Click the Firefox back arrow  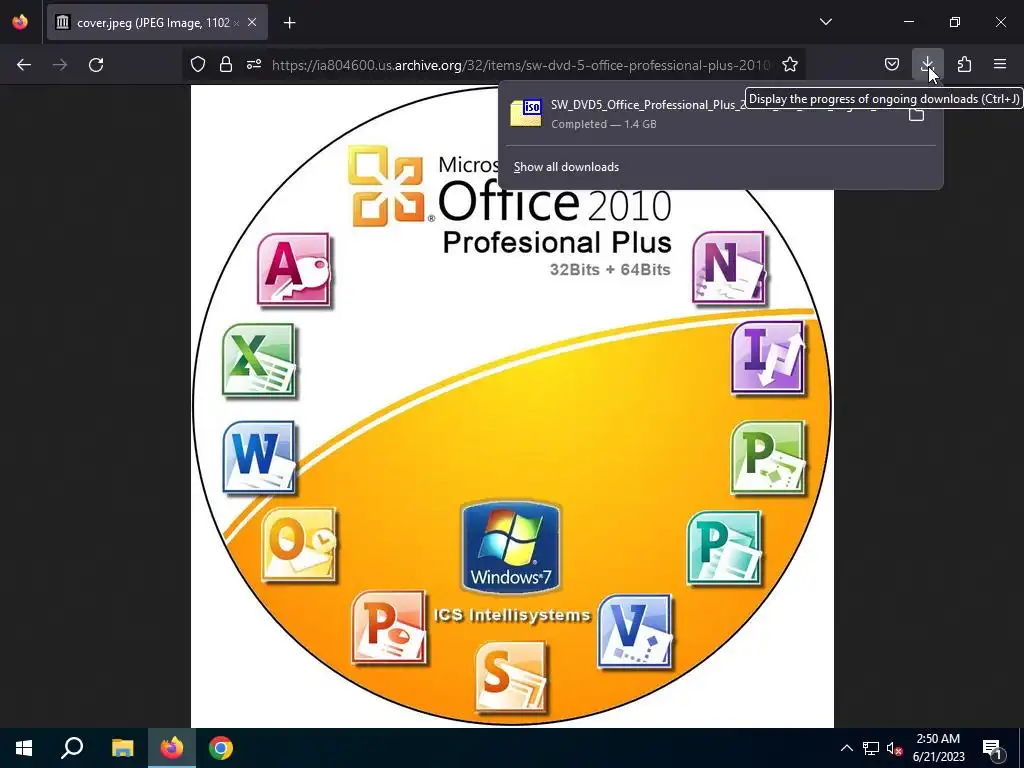click(x=24, y=65)
